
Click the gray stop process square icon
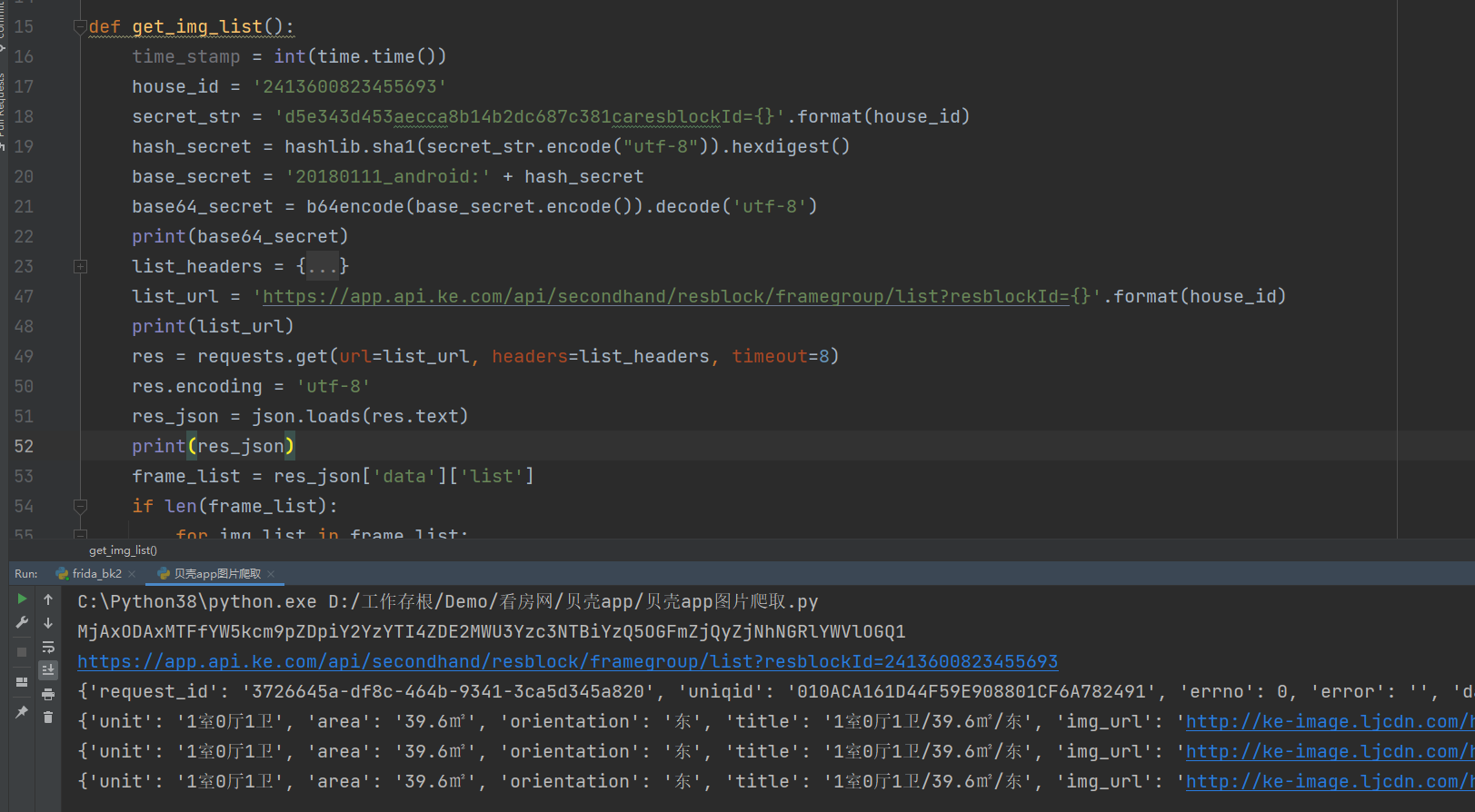[22, 652]
